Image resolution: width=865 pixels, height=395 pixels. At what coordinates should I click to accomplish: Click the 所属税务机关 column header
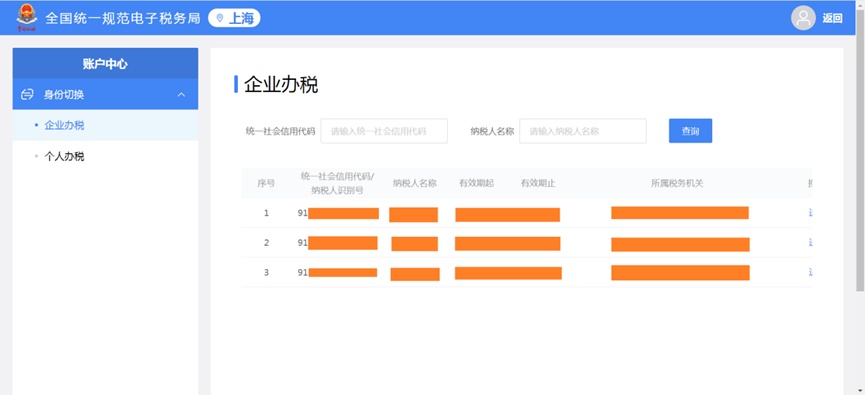click(677, 183)
